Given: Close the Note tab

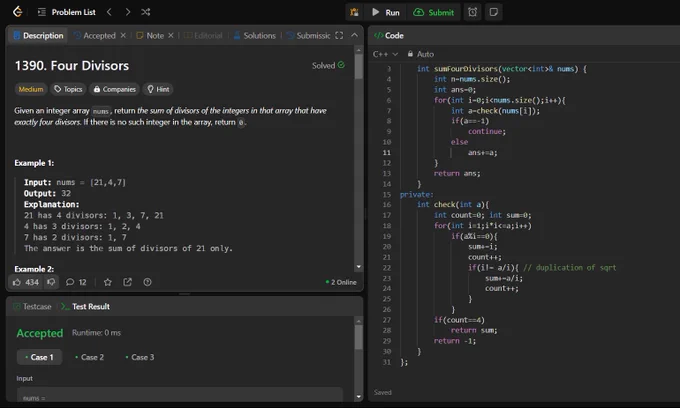Looking at the screenshot, I should [x=171, y=36].
